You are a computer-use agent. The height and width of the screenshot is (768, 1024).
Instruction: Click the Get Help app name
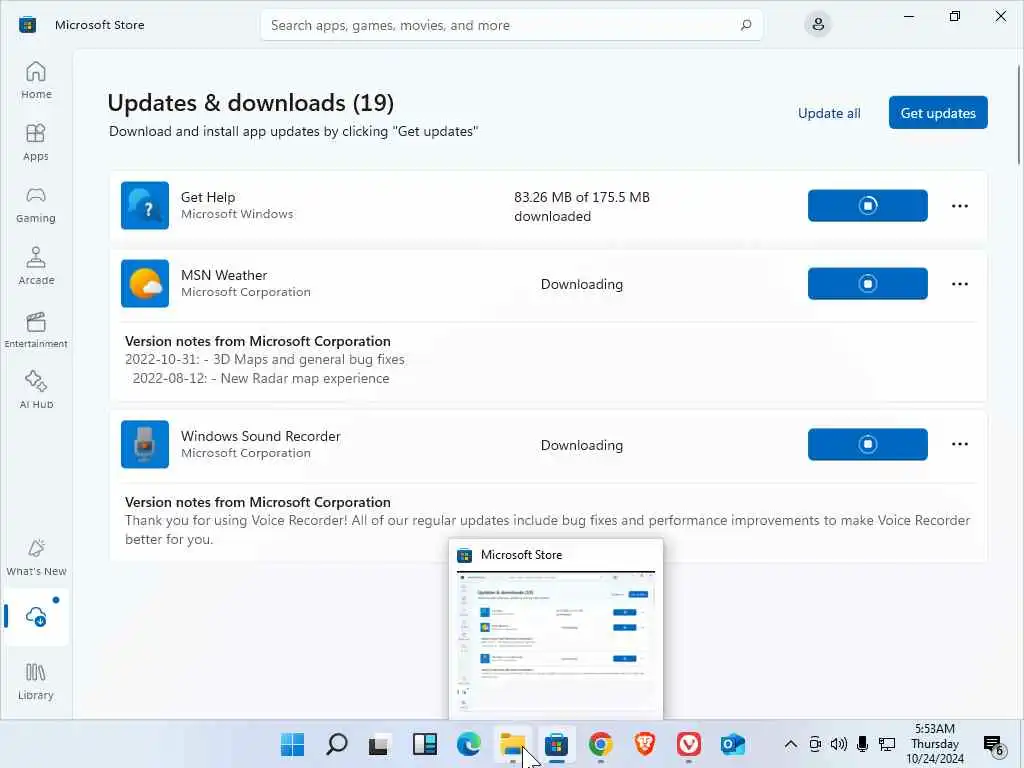pyautogui.click(x=208, y=197)
